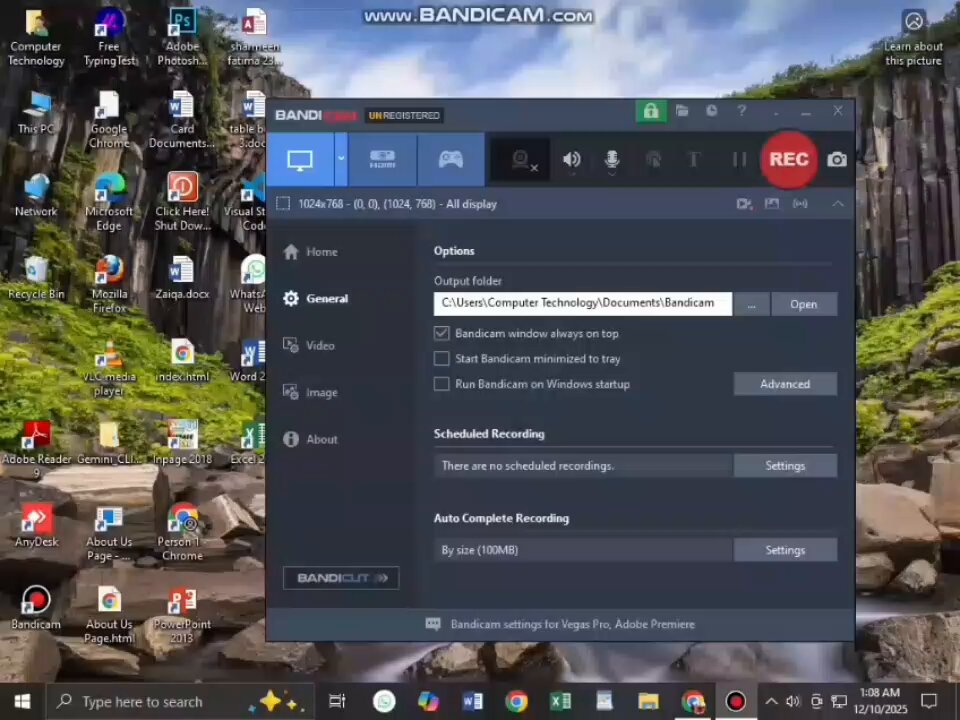This screenshot has height=720, width=960.
Task: Click the By size (100MB) field
Action: pos(582,550)
